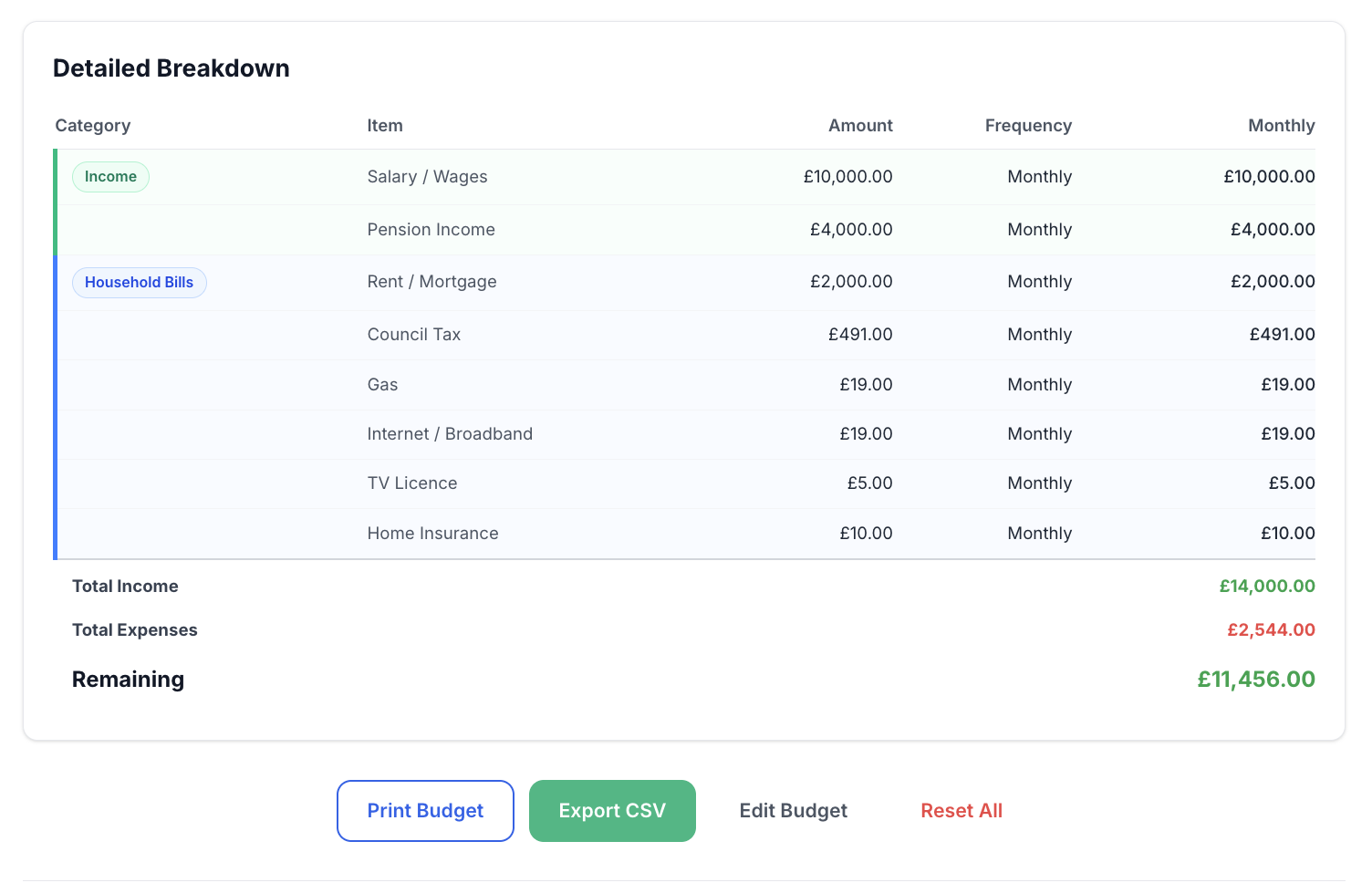Image resolution: width=1372 pixels, height=883 pixels.
Task: Select the Household Bills category badge
Action: tap(139, 283)
